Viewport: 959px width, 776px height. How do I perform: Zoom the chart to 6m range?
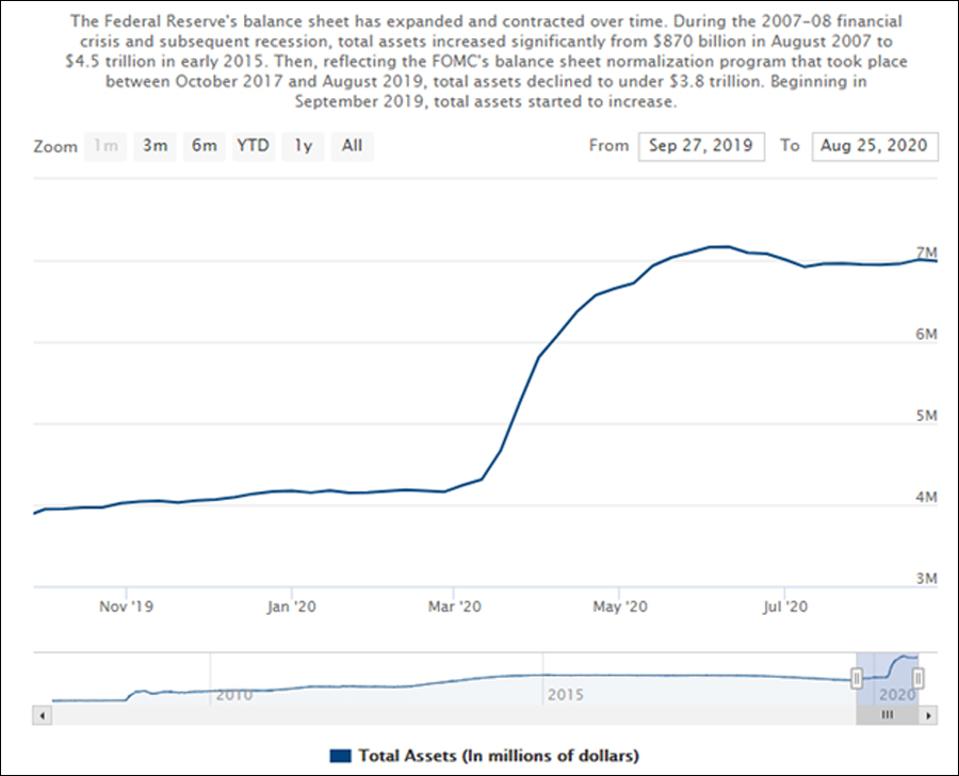tap(204, 146)
